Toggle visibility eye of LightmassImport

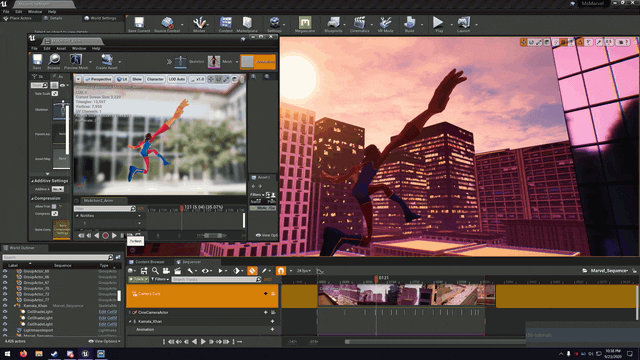[5, 330]
